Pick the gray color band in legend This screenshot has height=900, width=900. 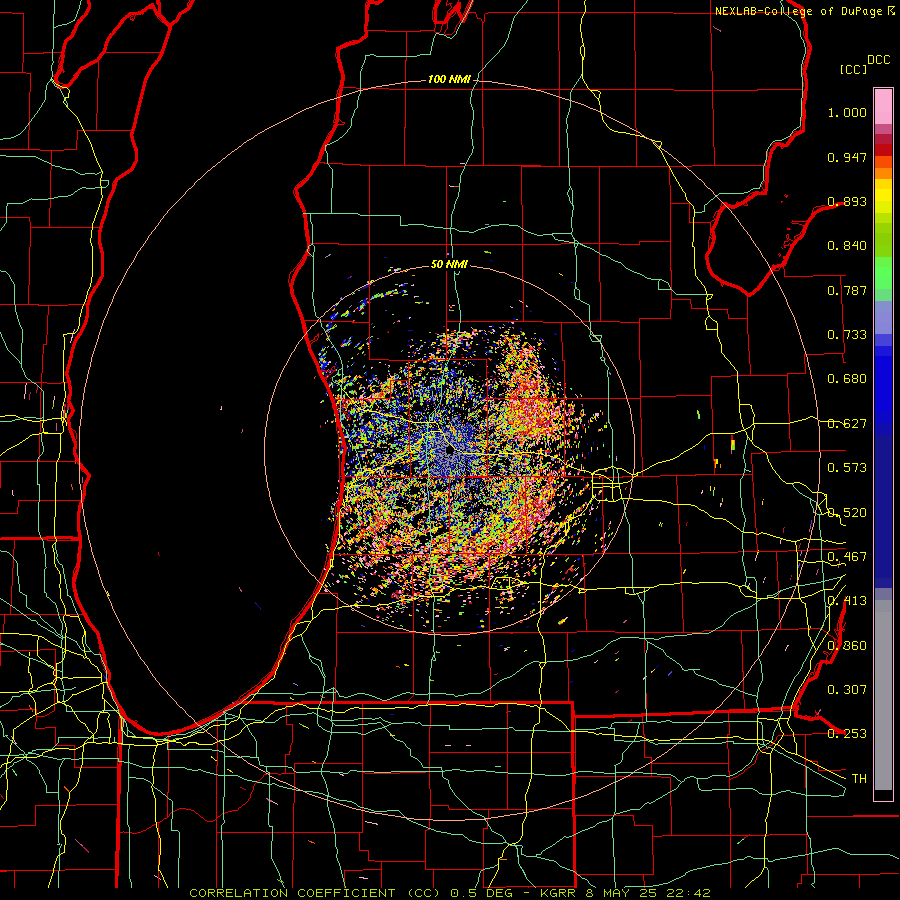[883, 695]
